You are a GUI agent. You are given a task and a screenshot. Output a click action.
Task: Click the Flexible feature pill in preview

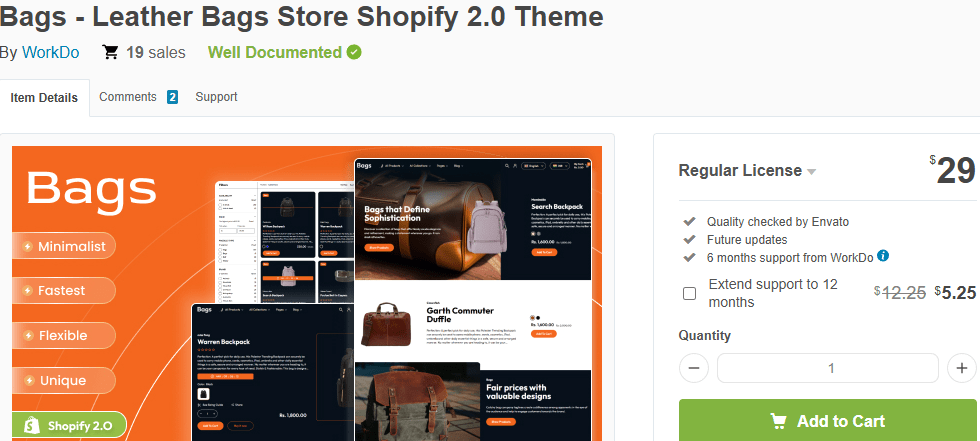[x=64, y=335]
